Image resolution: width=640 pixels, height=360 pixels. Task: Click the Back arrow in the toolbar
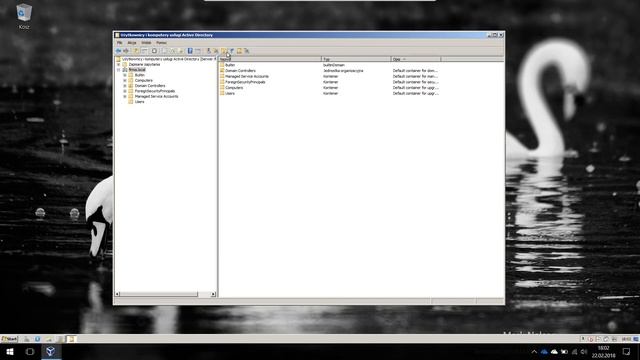118,51
